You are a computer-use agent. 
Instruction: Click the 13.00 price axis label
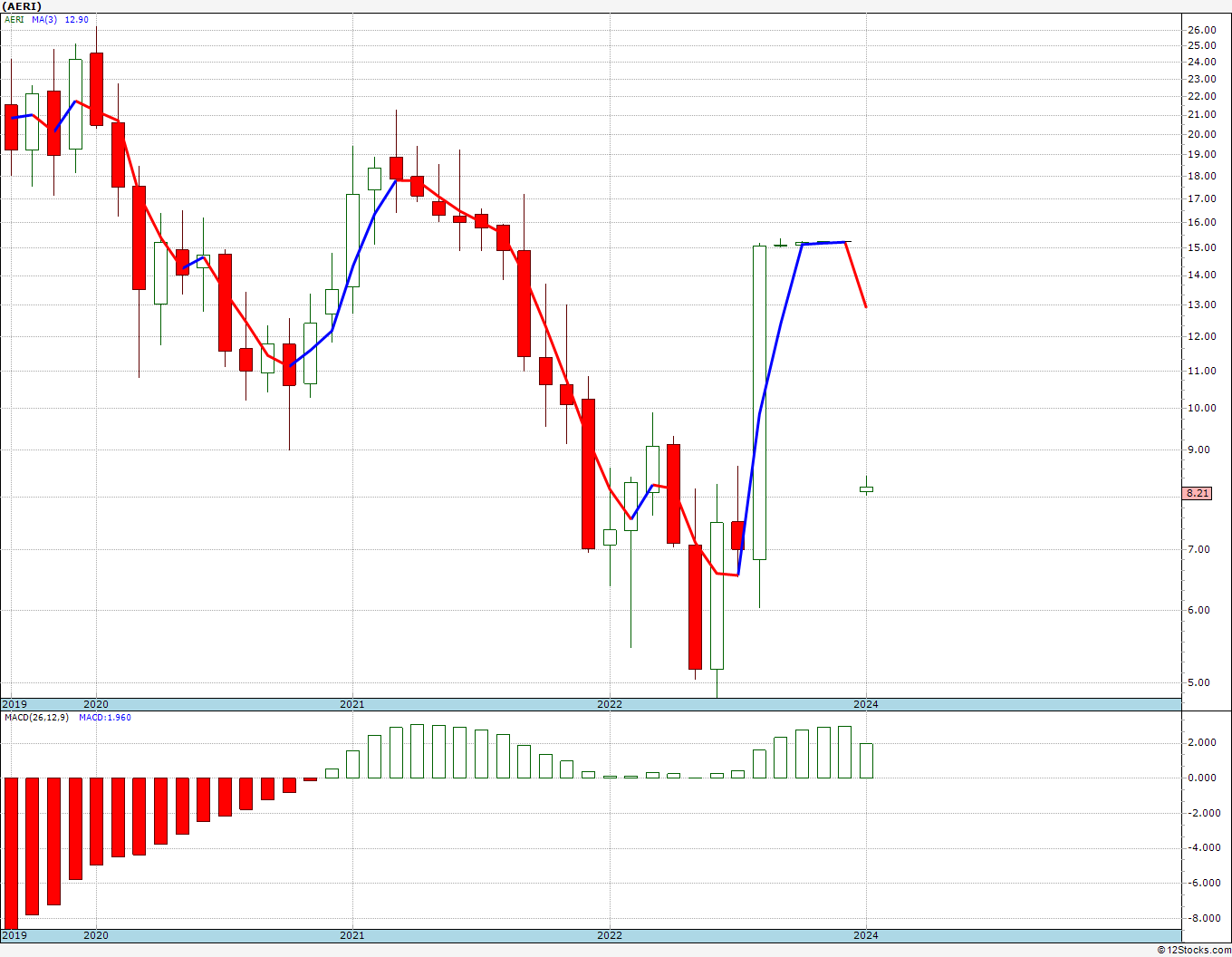click(1202, 304)
